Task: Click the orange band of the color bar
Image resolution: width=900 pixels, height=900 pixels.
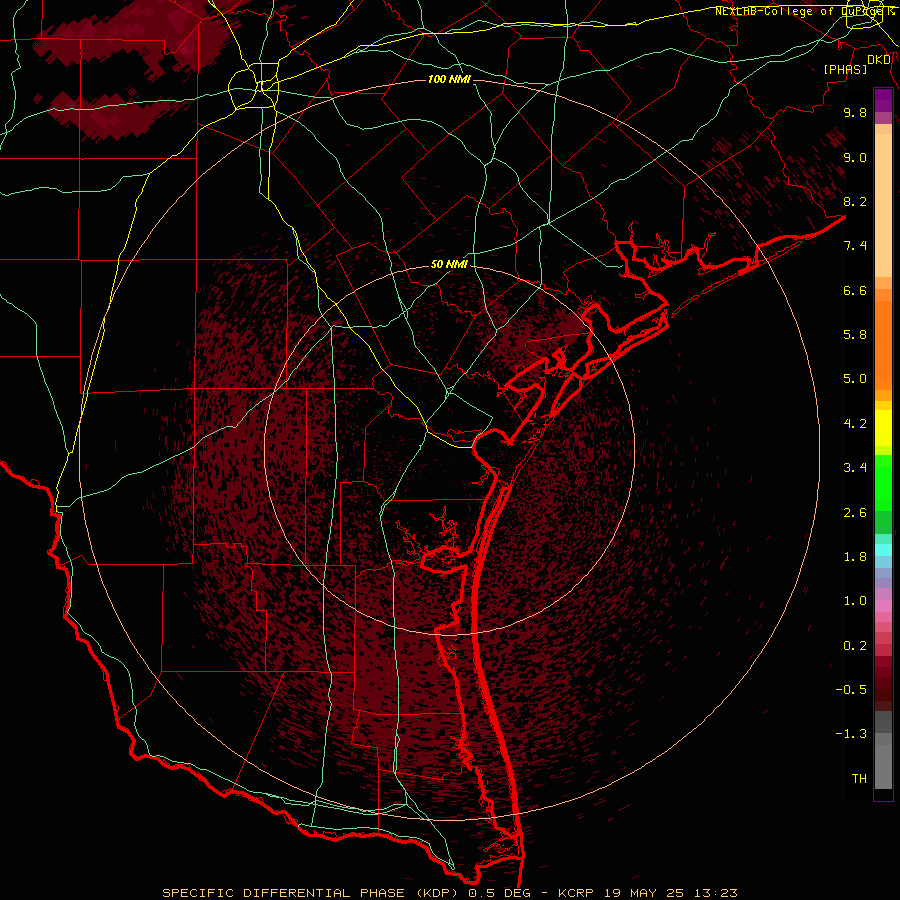Action: 883,346
